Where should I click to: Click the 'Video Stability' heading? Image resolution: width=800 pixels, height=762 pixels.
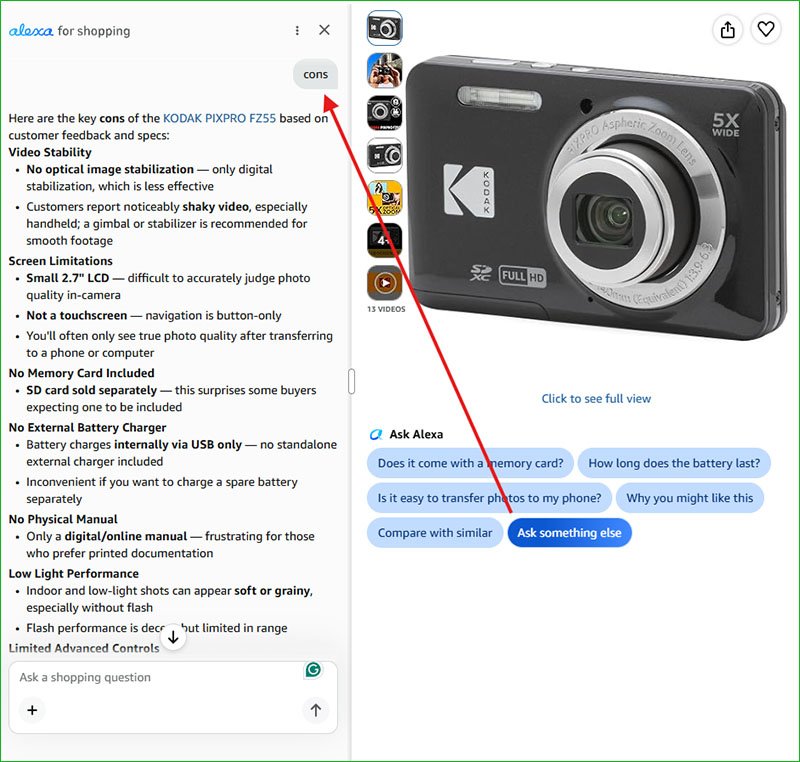pyautogui.click(x=50, y=153)
